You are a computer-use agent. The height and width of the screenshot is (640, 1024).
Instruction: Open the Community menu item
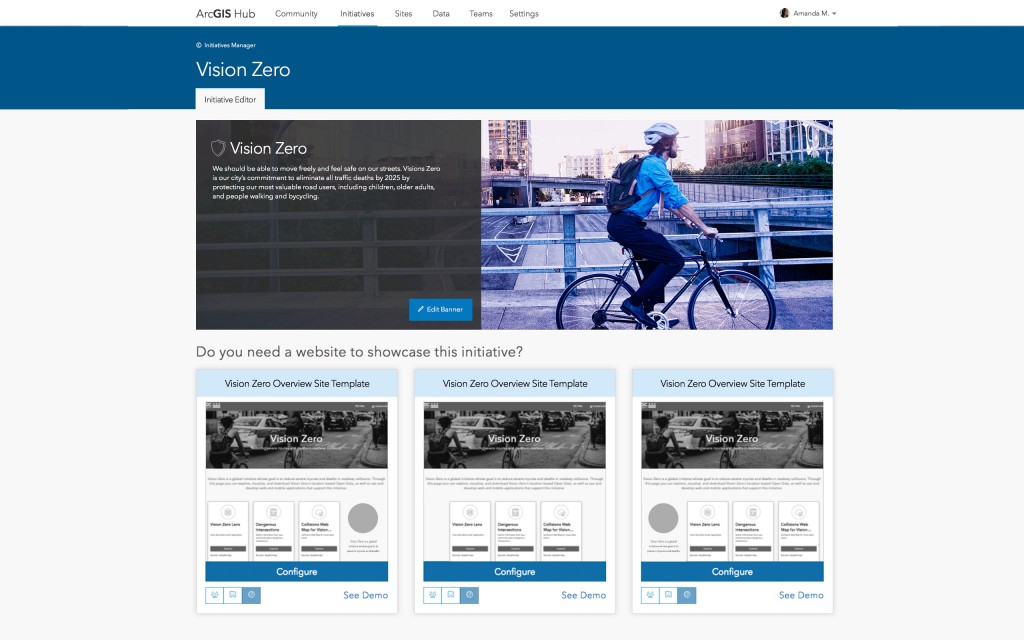pos(297,13)
